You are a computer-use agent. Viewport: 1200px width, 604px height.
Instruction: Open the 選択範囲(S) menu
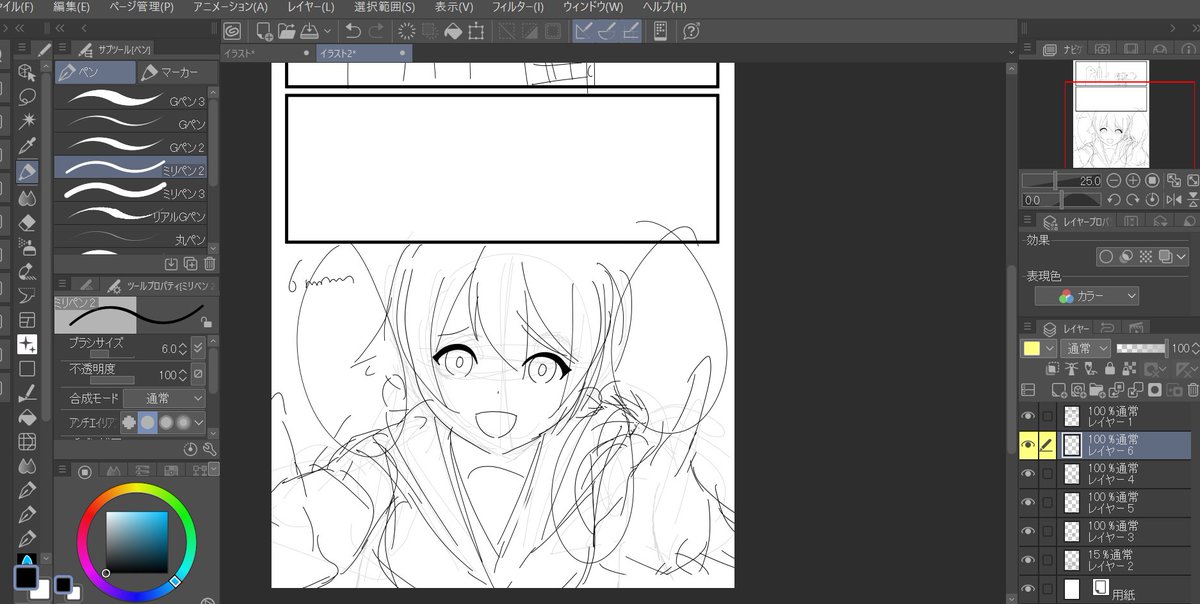coord(384,7)
